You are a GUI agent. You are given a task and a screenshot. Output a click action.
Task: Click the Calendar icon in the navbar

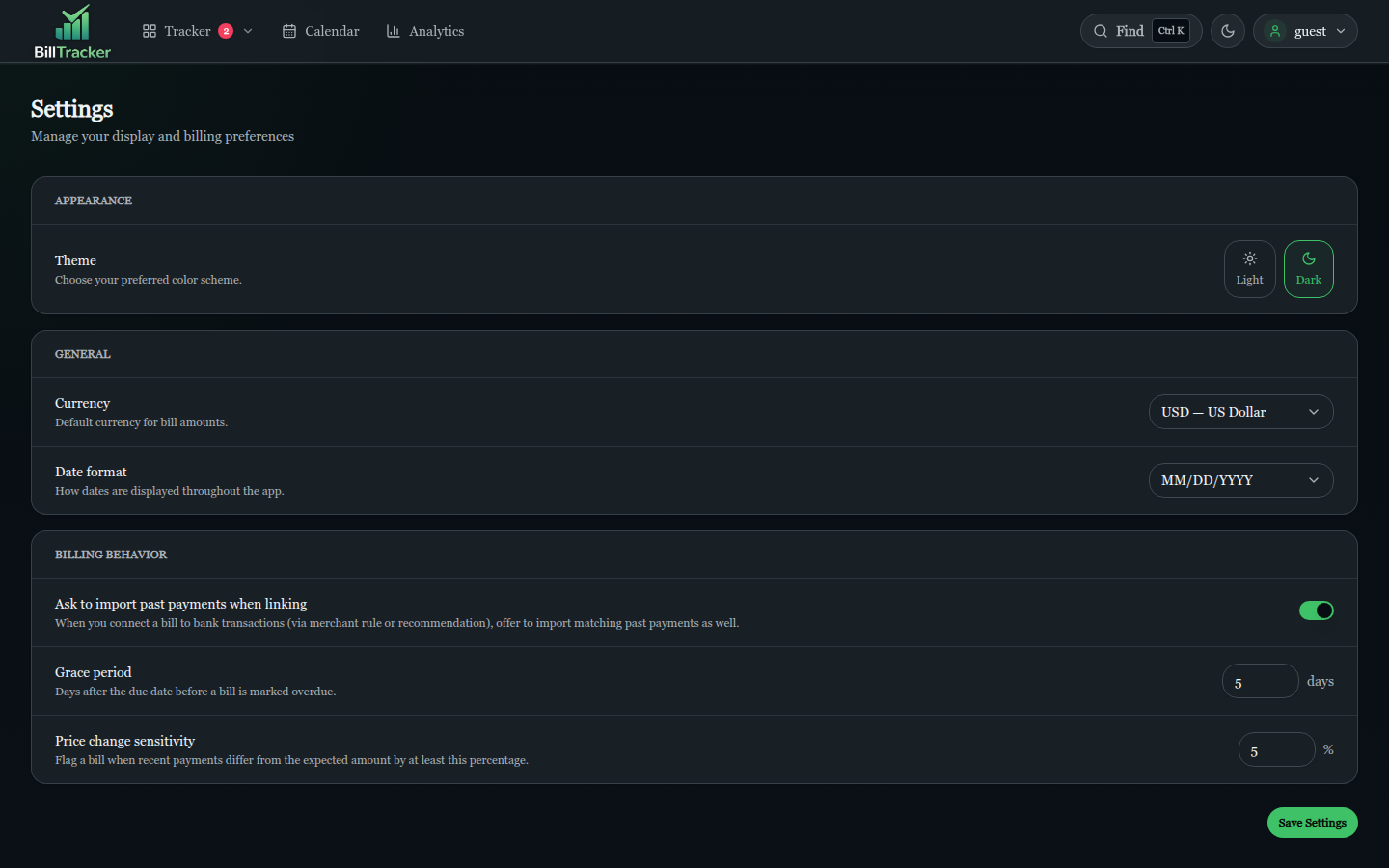(289, 31)
